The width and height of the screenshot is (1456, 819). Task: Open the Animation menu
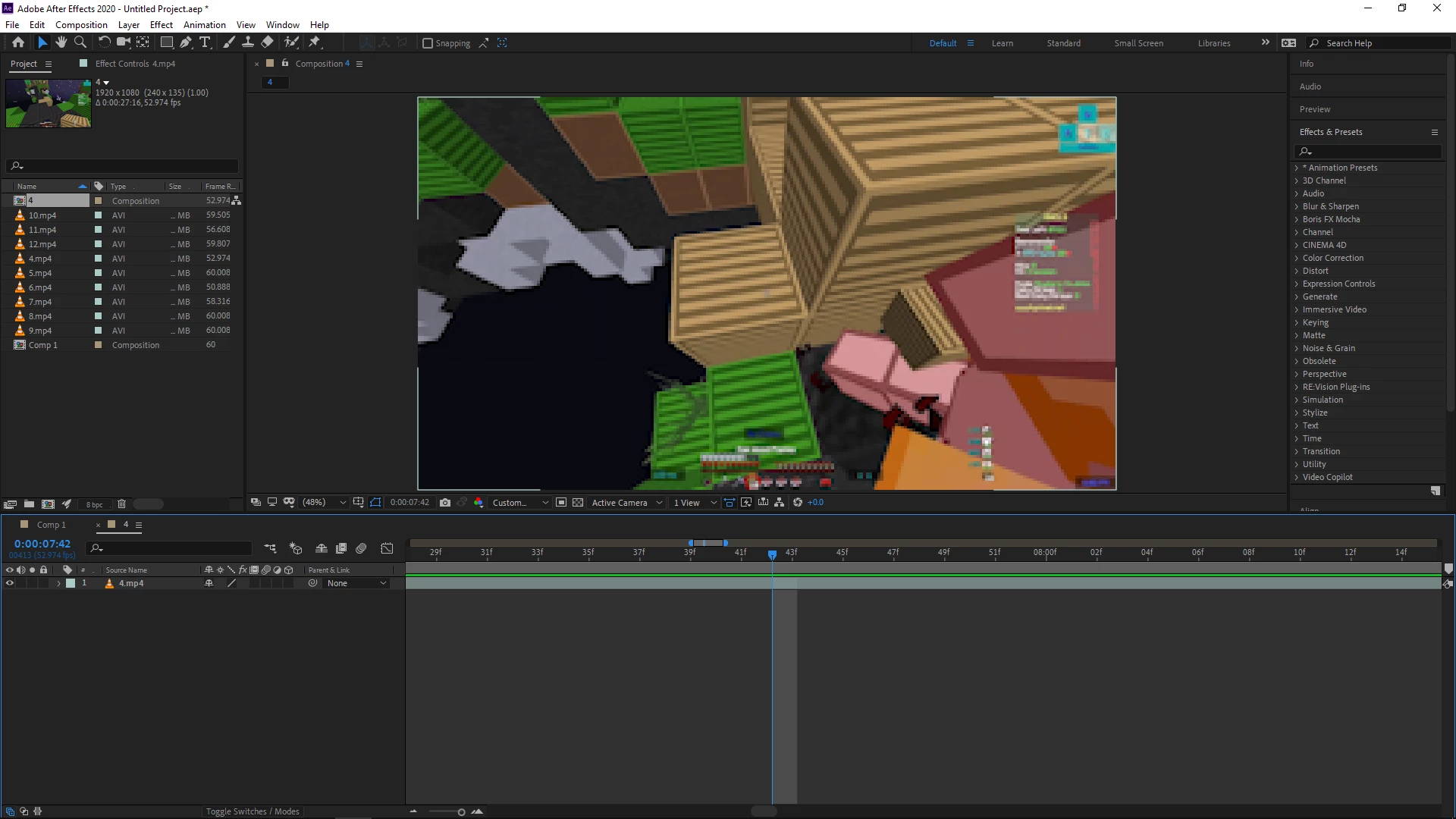point(204,25)
